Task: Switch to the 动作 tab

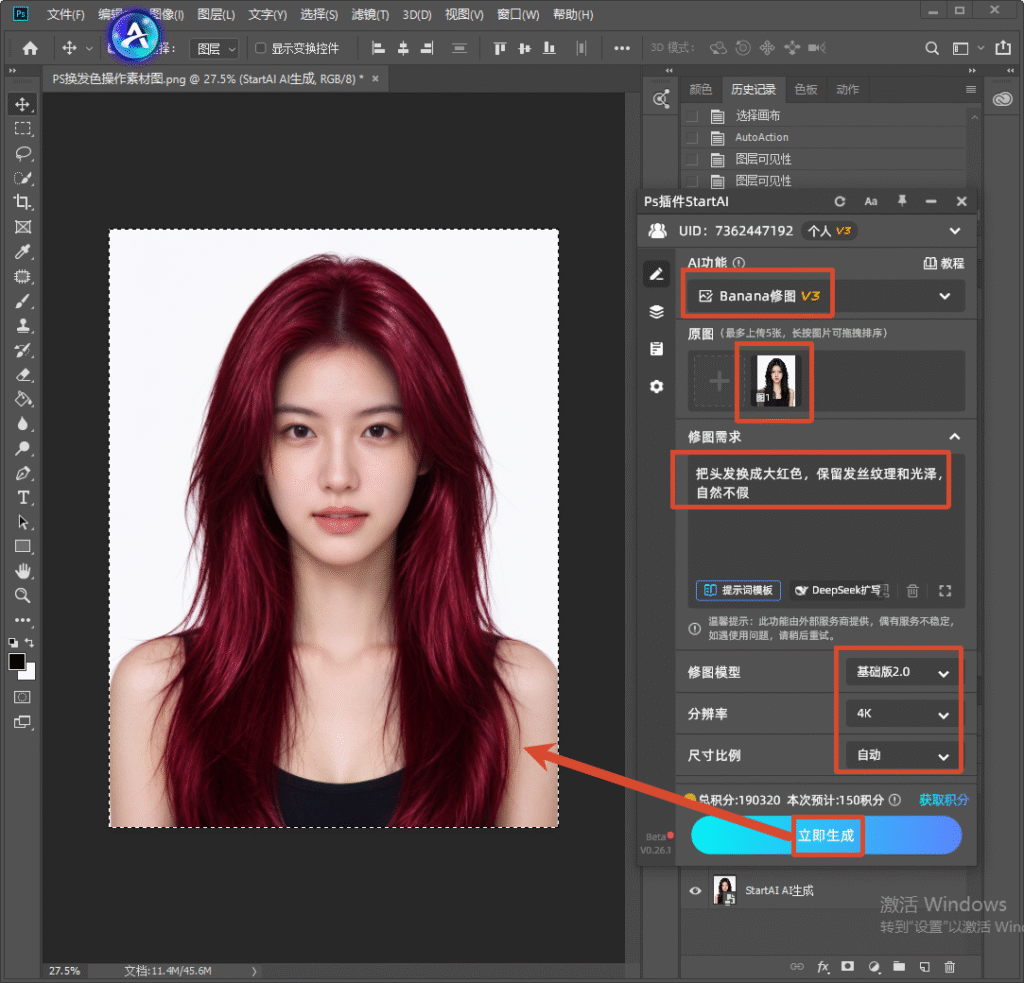Action: [x=847, y=89]
